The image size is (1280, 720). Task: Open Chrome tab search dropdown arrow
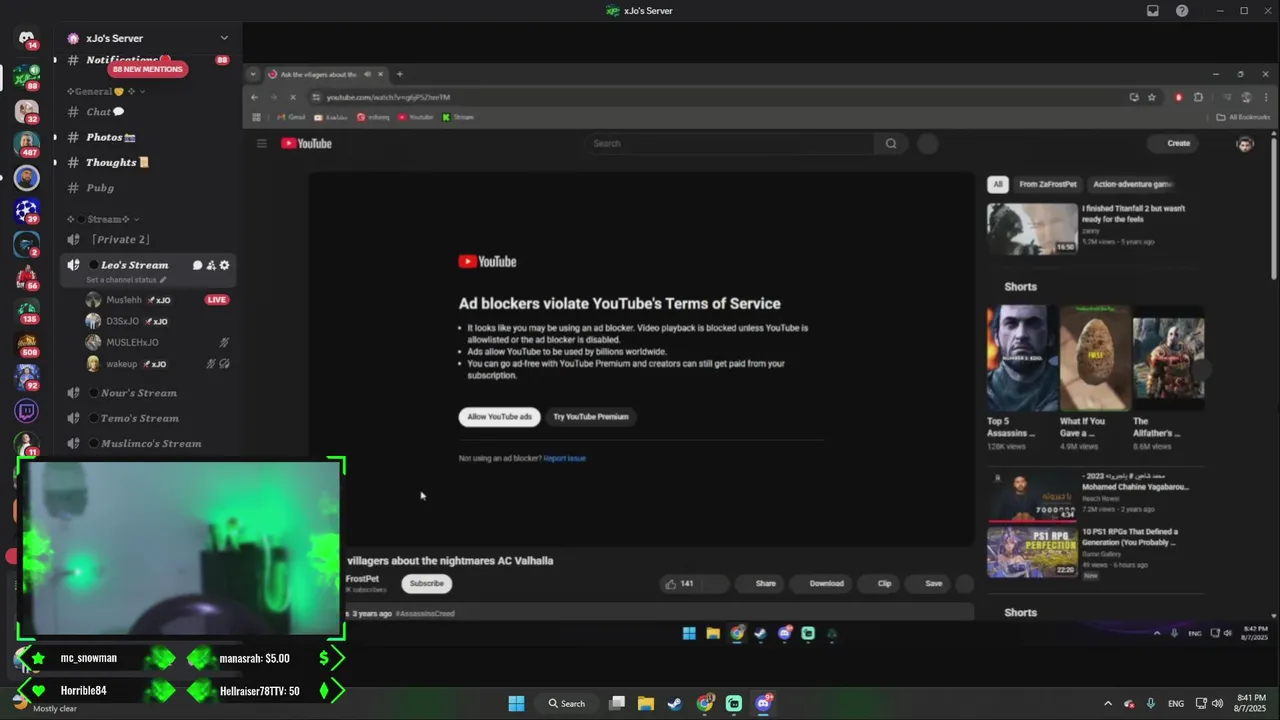[x=253, y=74]
